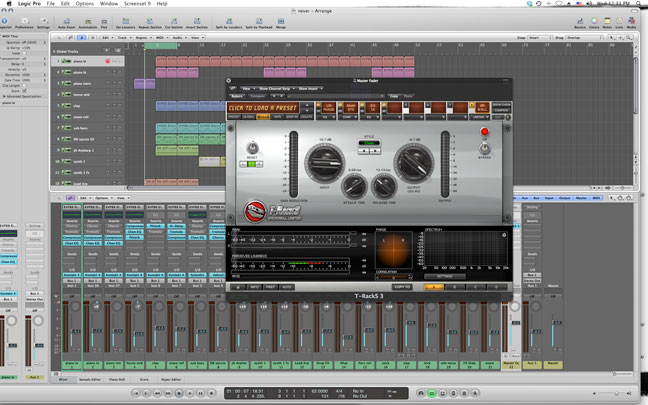This screenshot has height=405, width=648.
Task: Click the Cut Section icon
Action: 174,21
